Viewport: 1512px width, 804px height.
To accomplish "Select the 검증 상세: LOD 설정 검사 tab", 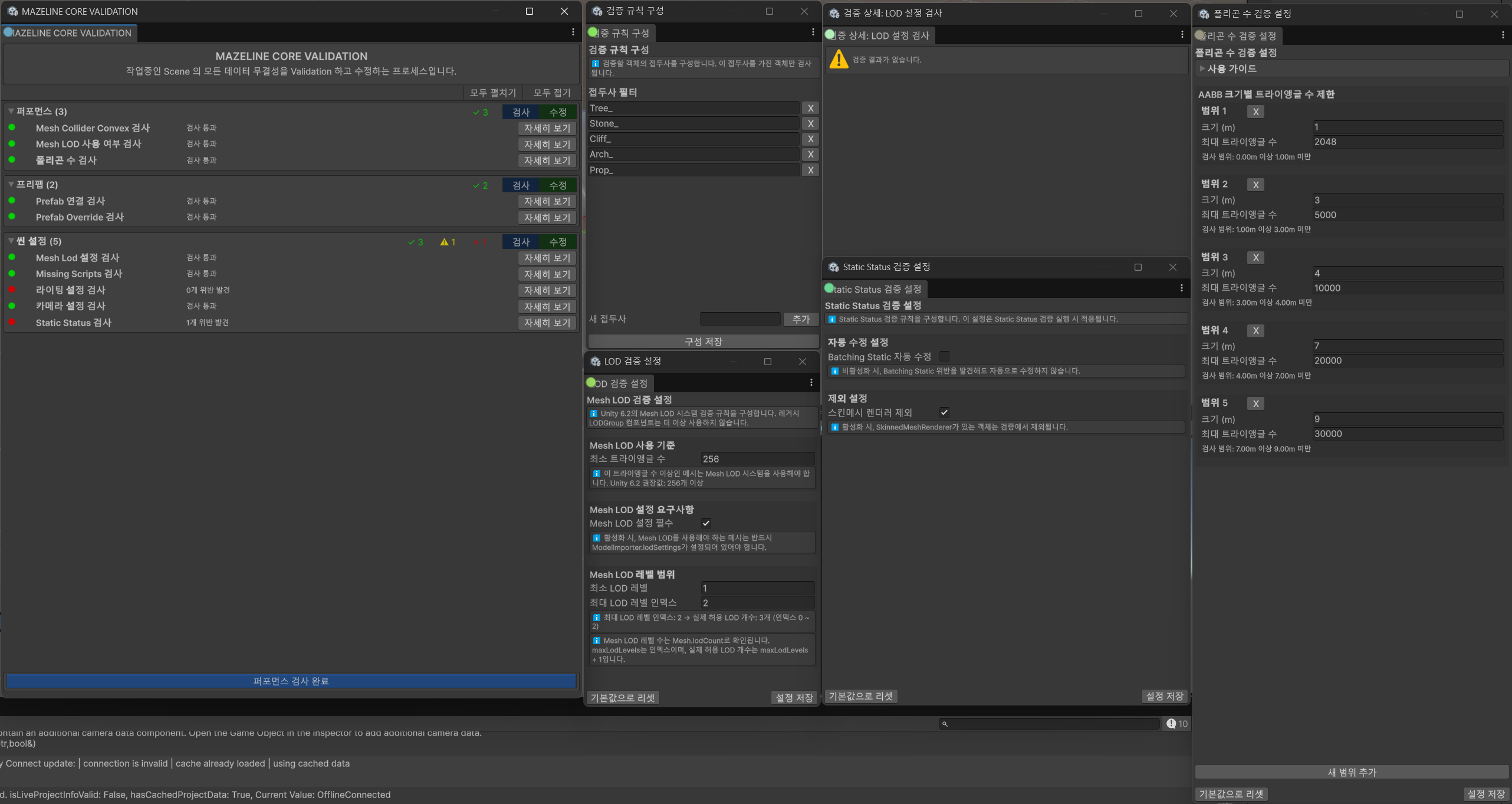I will click(882, 36).
